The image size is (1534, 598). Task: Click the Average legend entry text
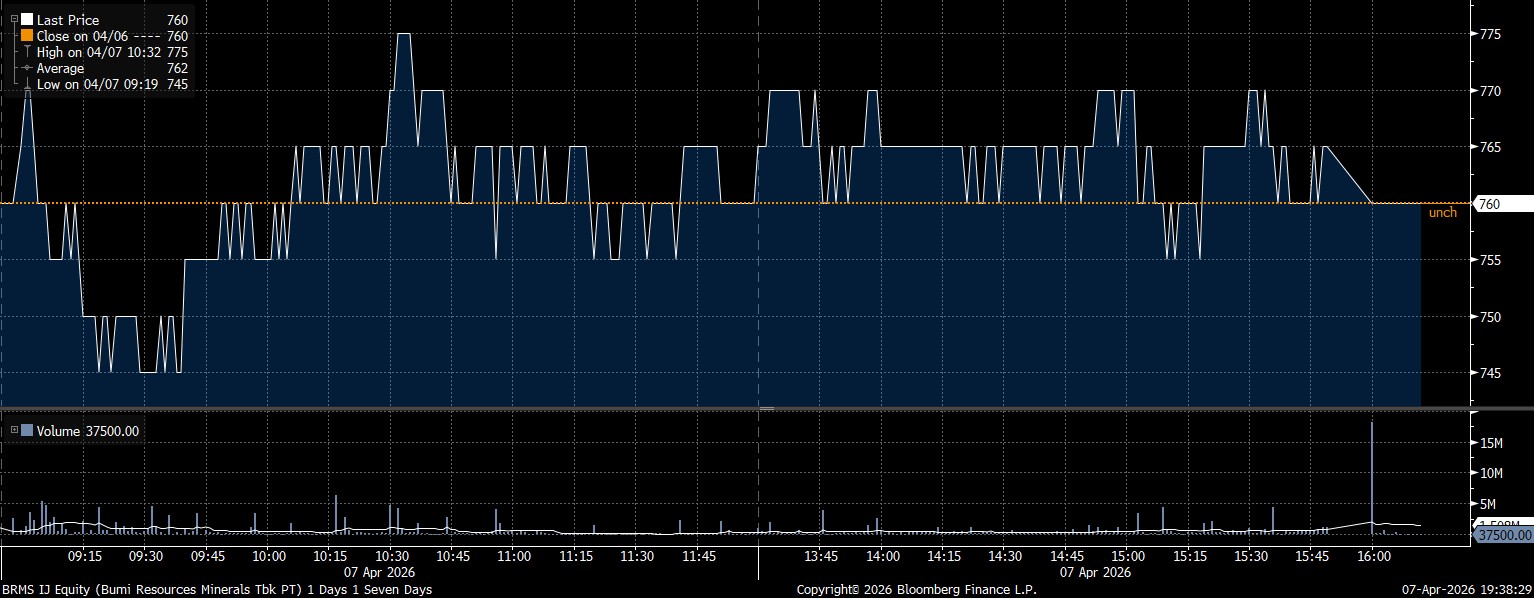click(60, 68)
